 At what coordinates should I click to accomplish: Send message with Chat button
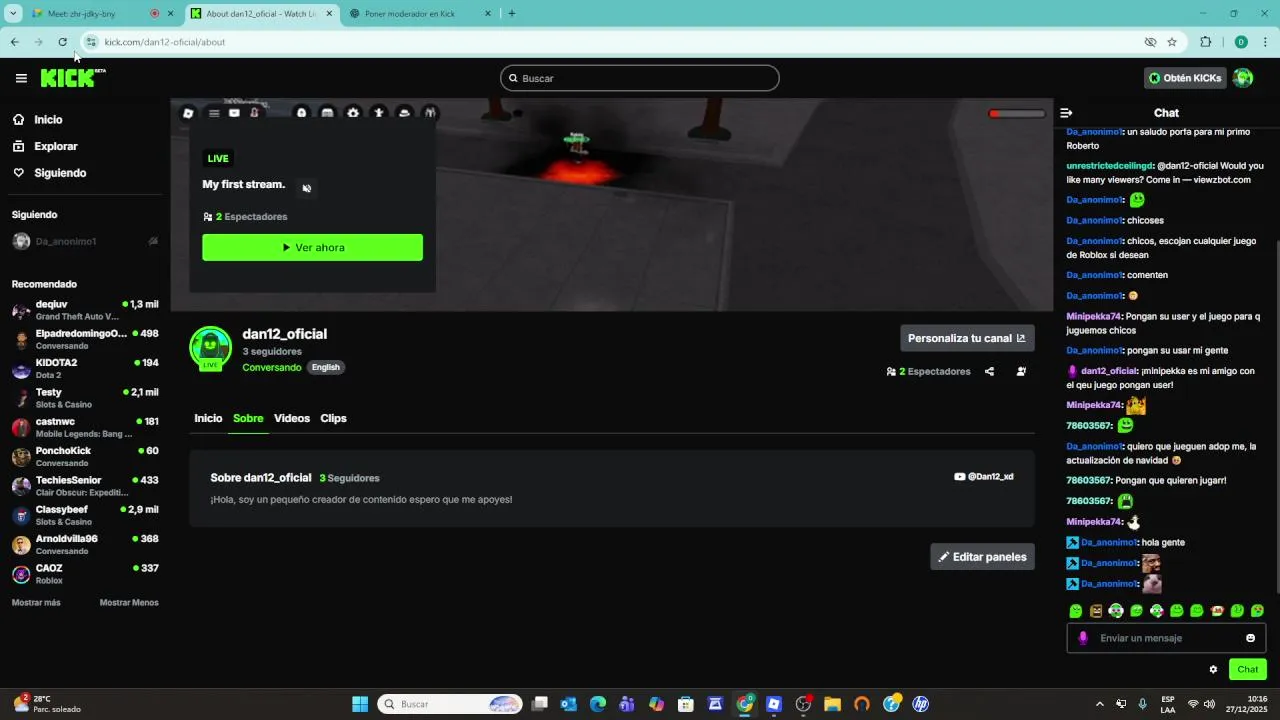[1248, 670]
